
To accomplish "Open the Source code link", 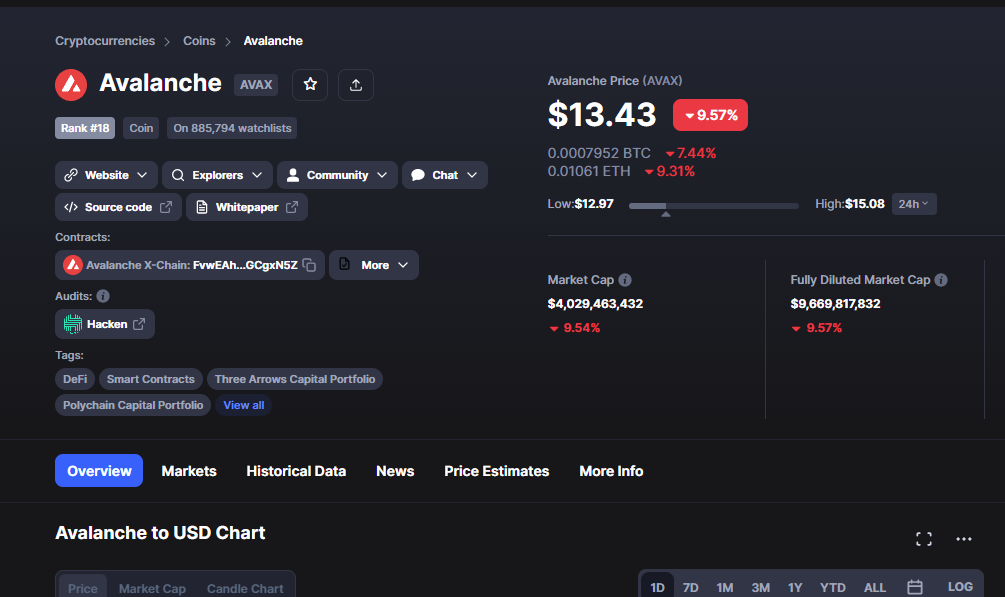I will coord(118,207).
